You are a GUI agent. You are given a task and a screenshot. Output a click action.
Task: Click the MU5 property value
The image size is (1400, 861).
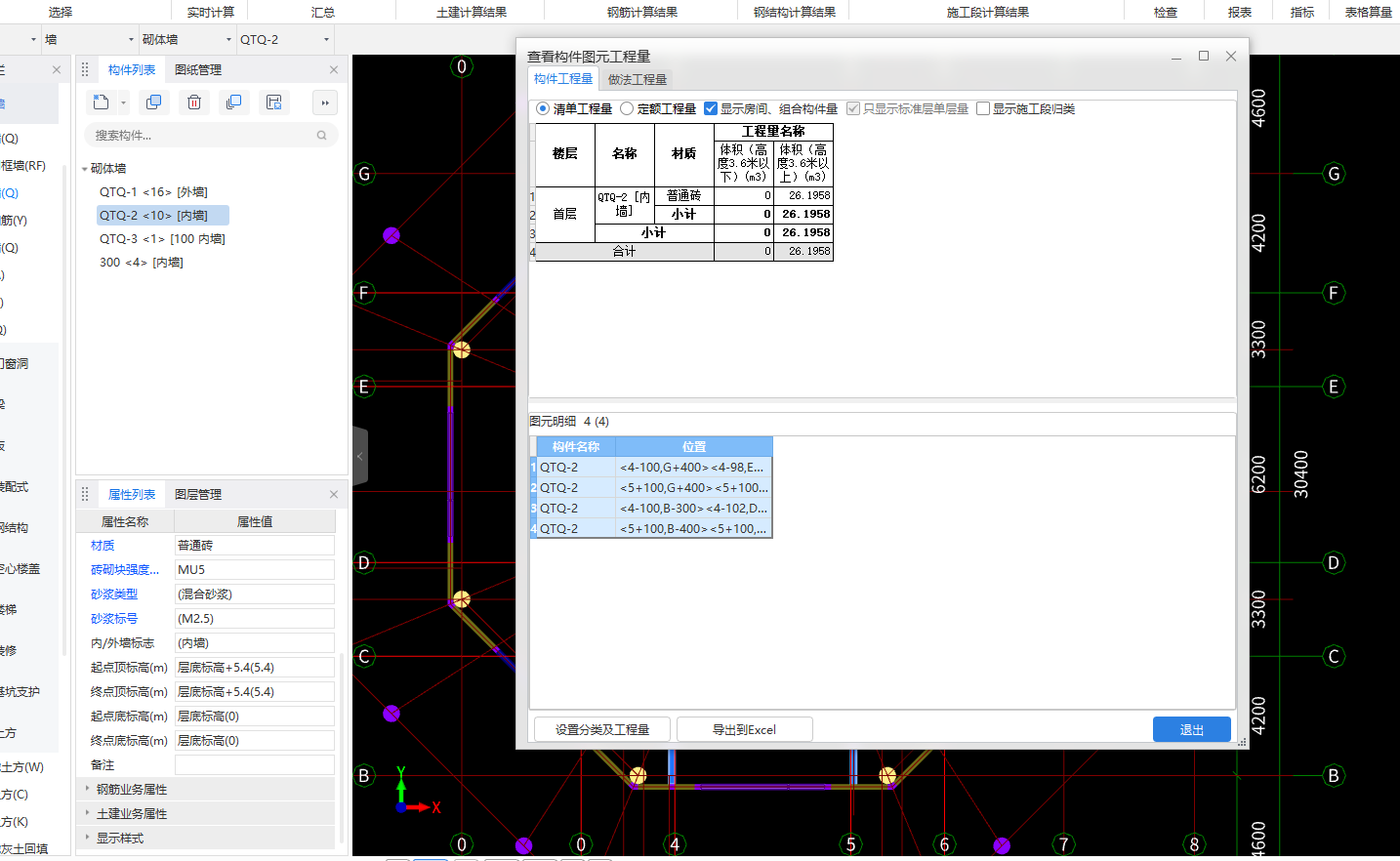(255, 570)
